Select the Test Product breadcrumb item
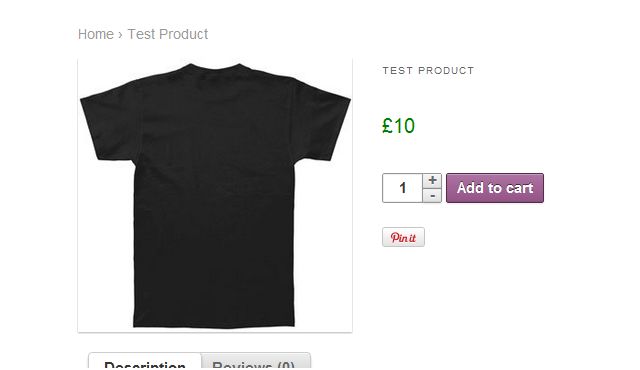The height and width of the screenshot is (370, 640). point(168,34)
